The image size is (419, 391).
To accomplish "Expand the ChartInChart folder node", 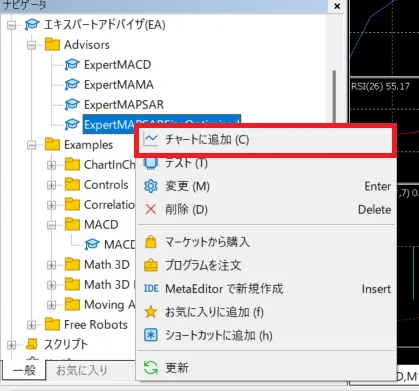I will coord(52,165).
